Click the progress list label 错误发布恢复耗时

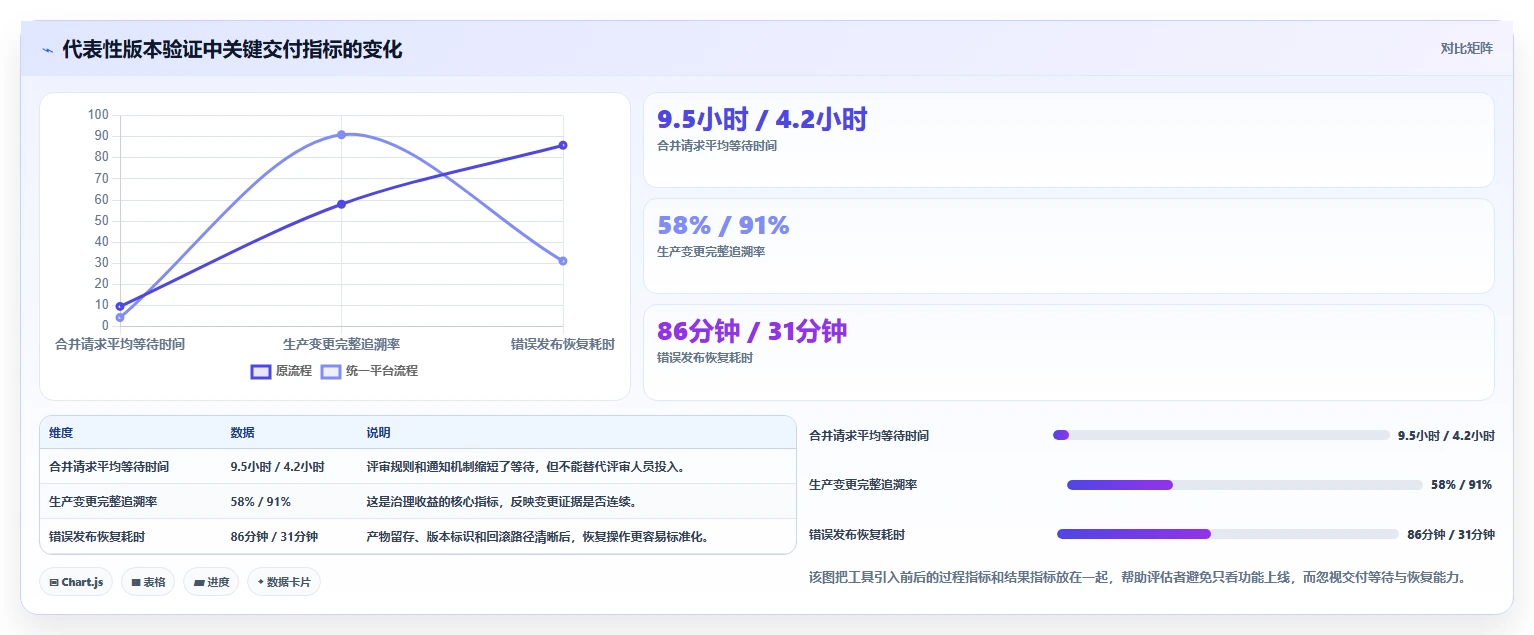pos(857,535)
